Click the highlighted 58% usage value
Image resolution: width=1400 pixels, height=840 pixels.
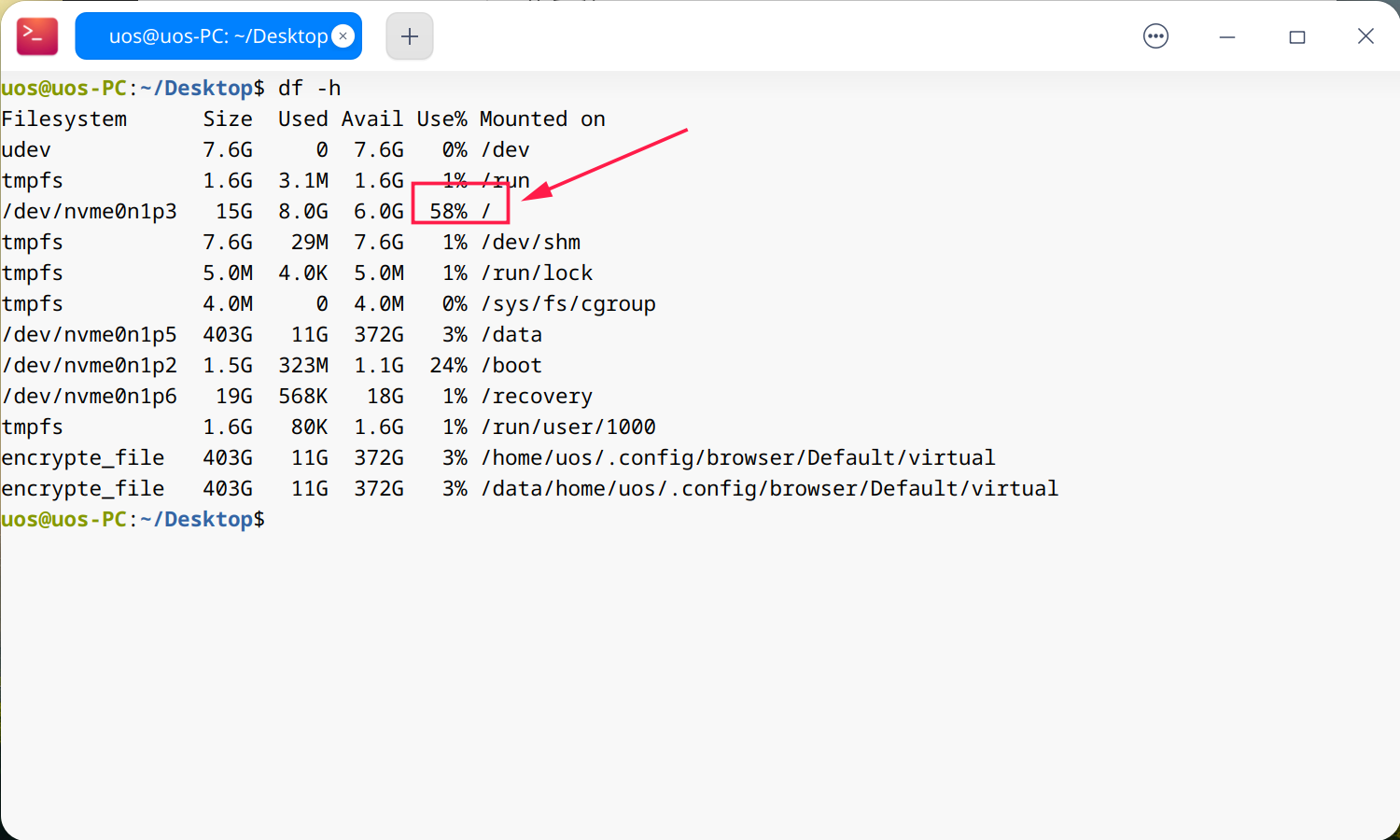(448, 212)
